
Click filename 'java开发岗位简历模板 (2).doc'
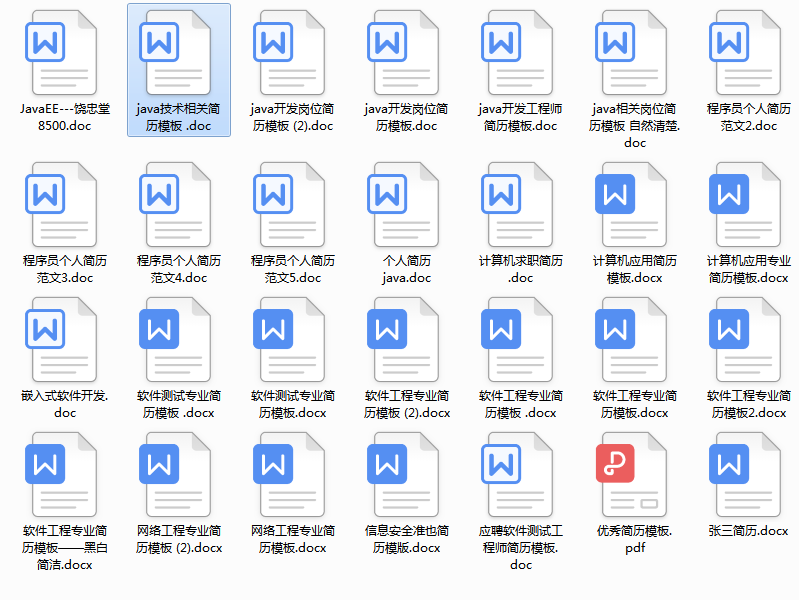pyautogui.click(x=292, y=117)
